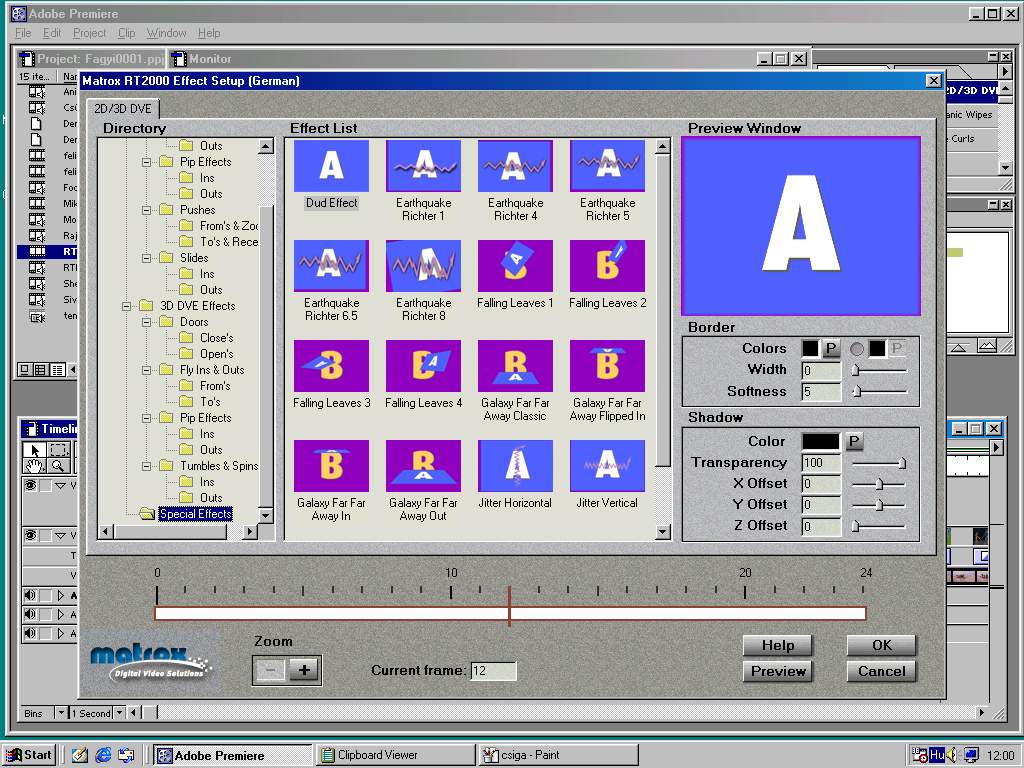The width and height of the screenshot is (1024, 768).
Task: Open the Bins dropdown arrow in Timeline
Action: 61,712
